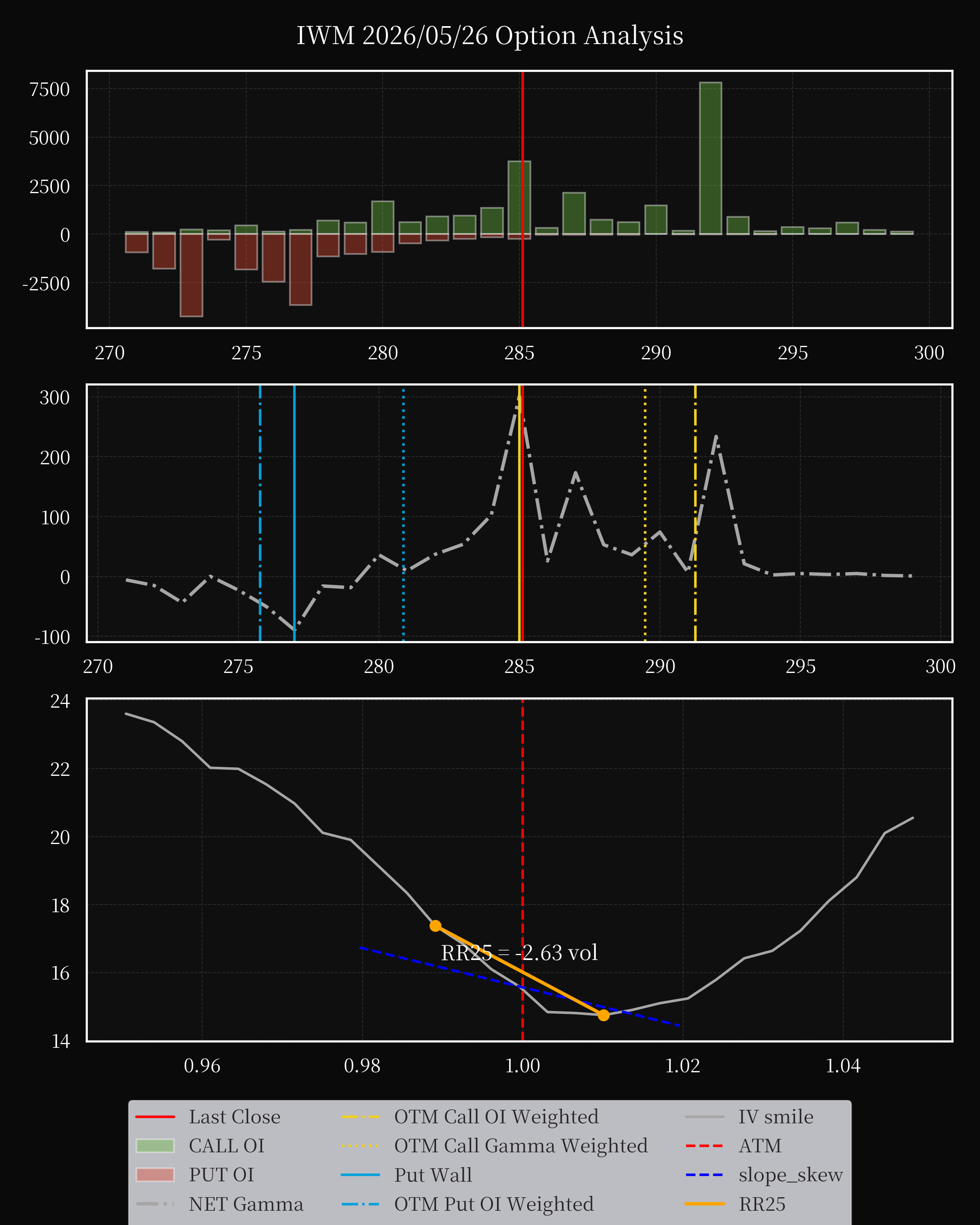
Task: Click the chart title IWM 2026/05/26 Option Analysis
Action: [490, 36]
